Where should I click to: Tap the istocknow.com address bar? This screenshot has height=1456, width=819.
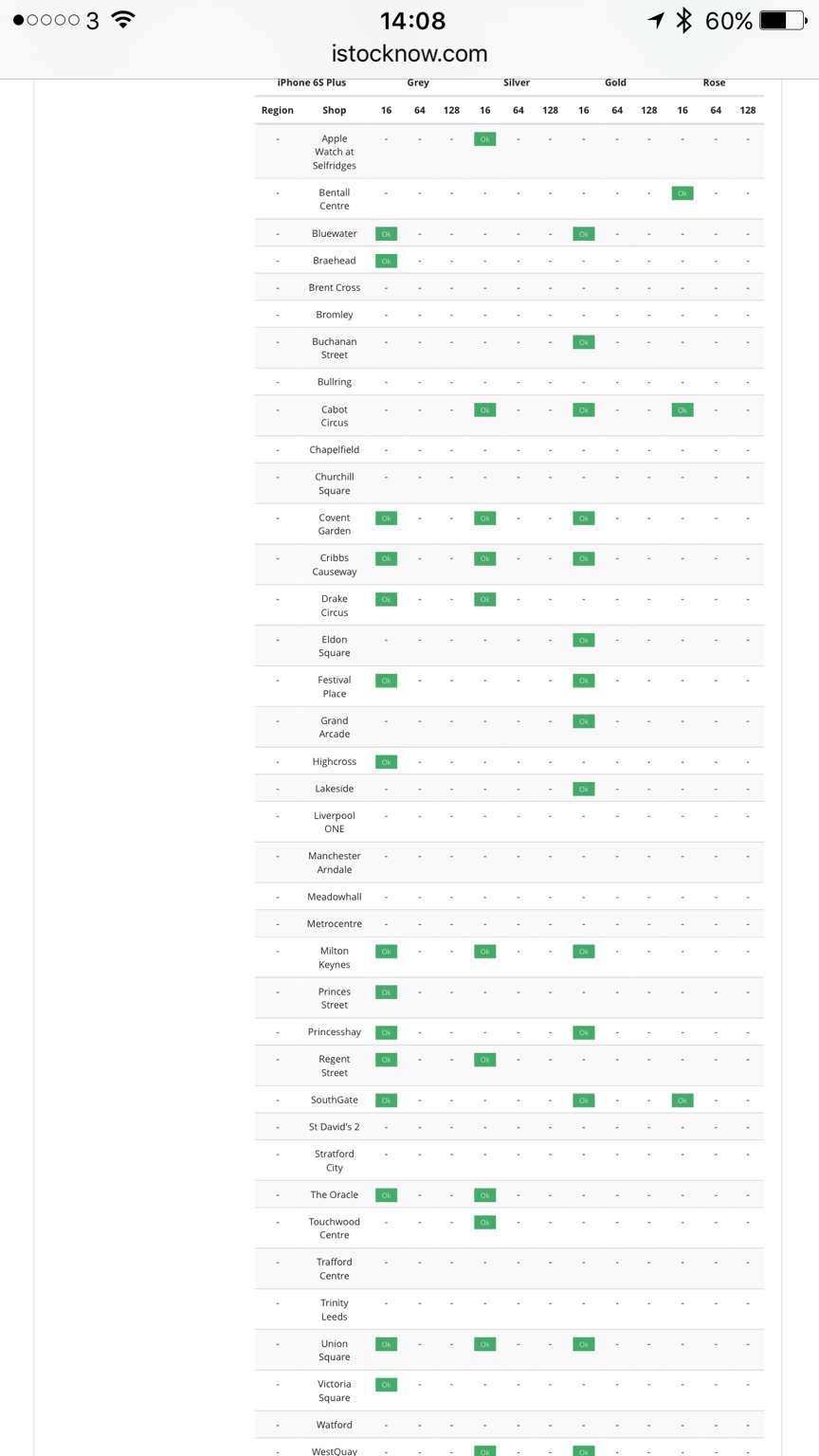(409, 54)
